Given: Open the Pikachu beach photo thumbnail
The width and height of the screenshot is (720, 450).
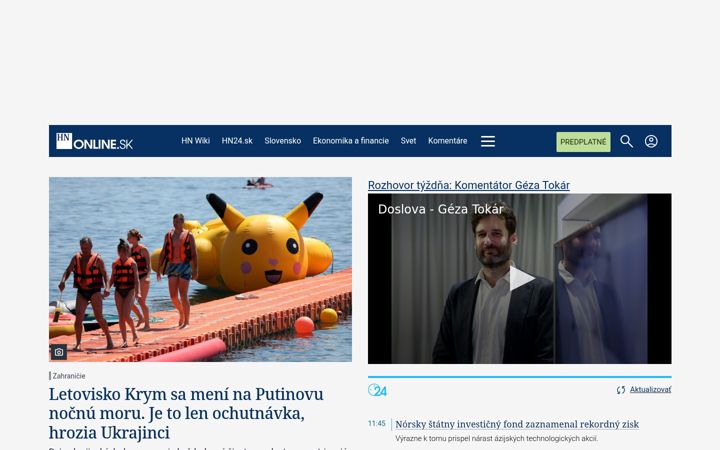Looking at the screenshot, I should pyautogui.click(x=201, y=270).
